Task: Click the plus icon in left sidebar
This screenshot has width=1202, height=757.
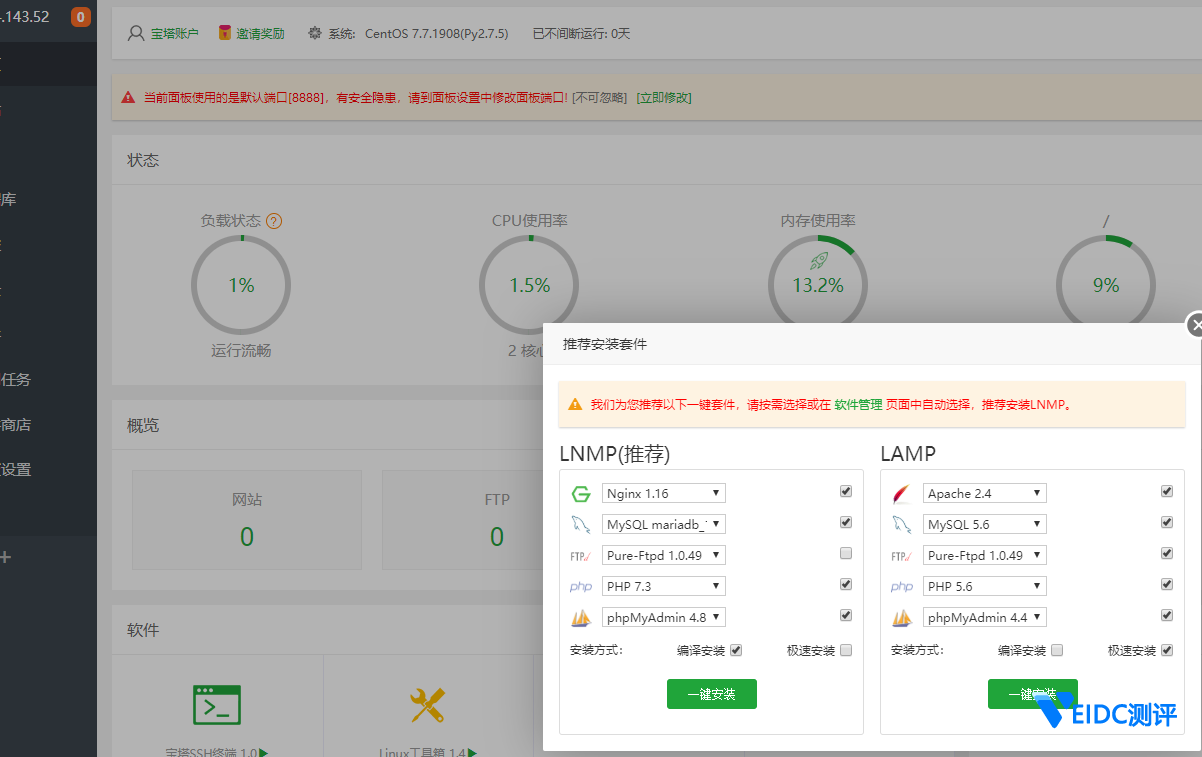Action: coord(6,557)
